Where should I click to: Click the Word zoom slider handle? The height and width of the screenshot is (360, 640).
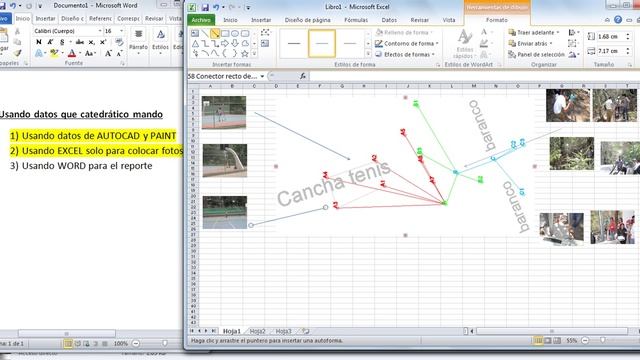click(165, 344)
